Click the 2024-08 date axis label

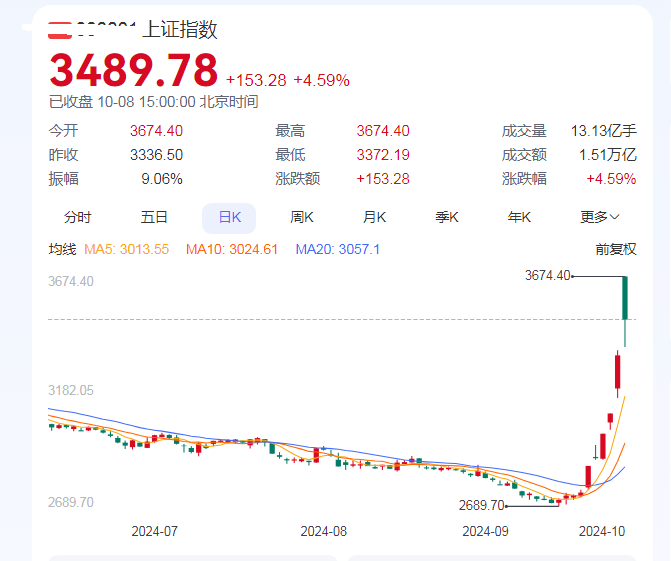324,531
